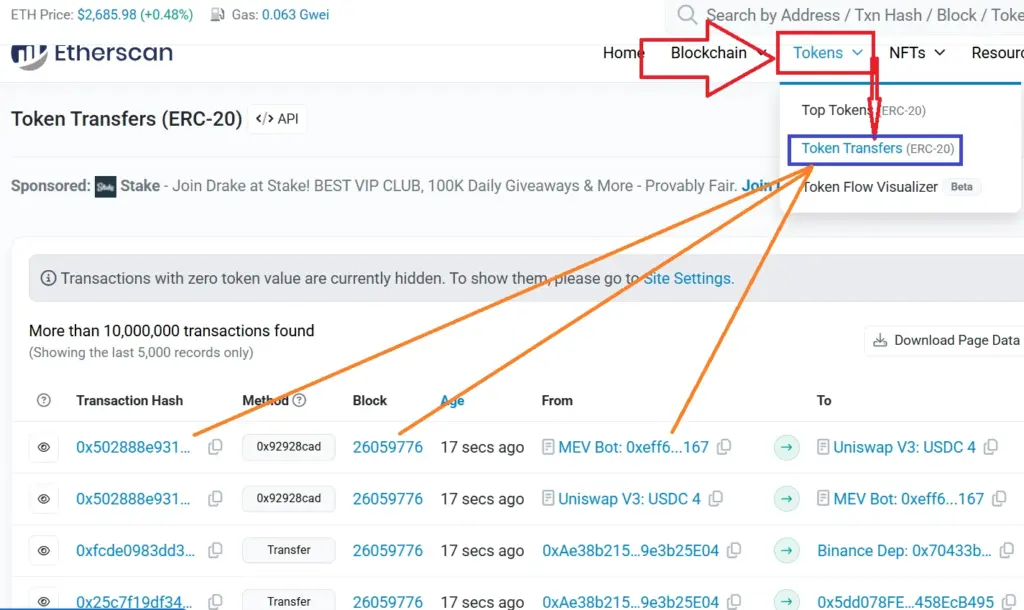Copy To address Binance Dep: 0x70433b...
Viewport: 1024px width, 610px height.
[1006, 550]
